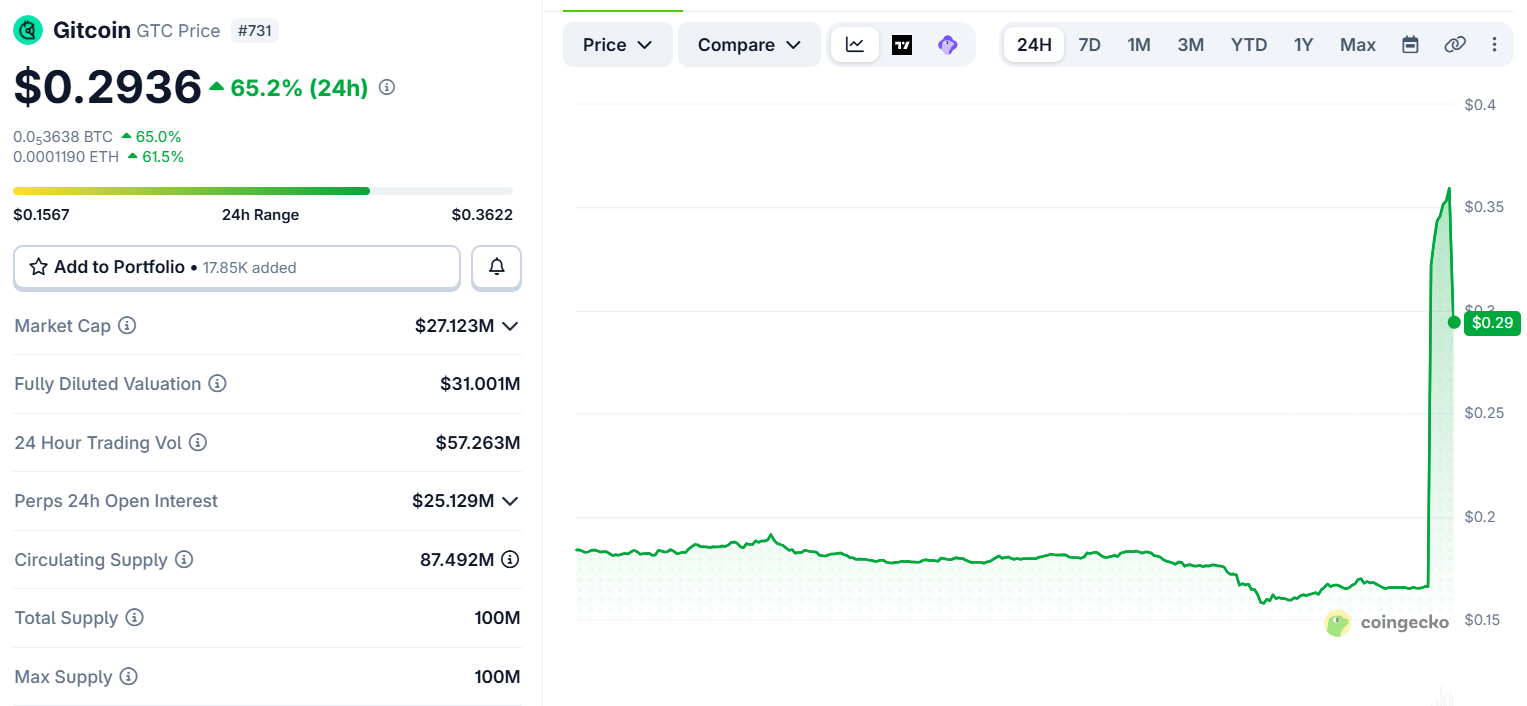This screenshot has height=706, width=1527.
Task: Open the calendar date range picker
Action: click(1410, 45)
